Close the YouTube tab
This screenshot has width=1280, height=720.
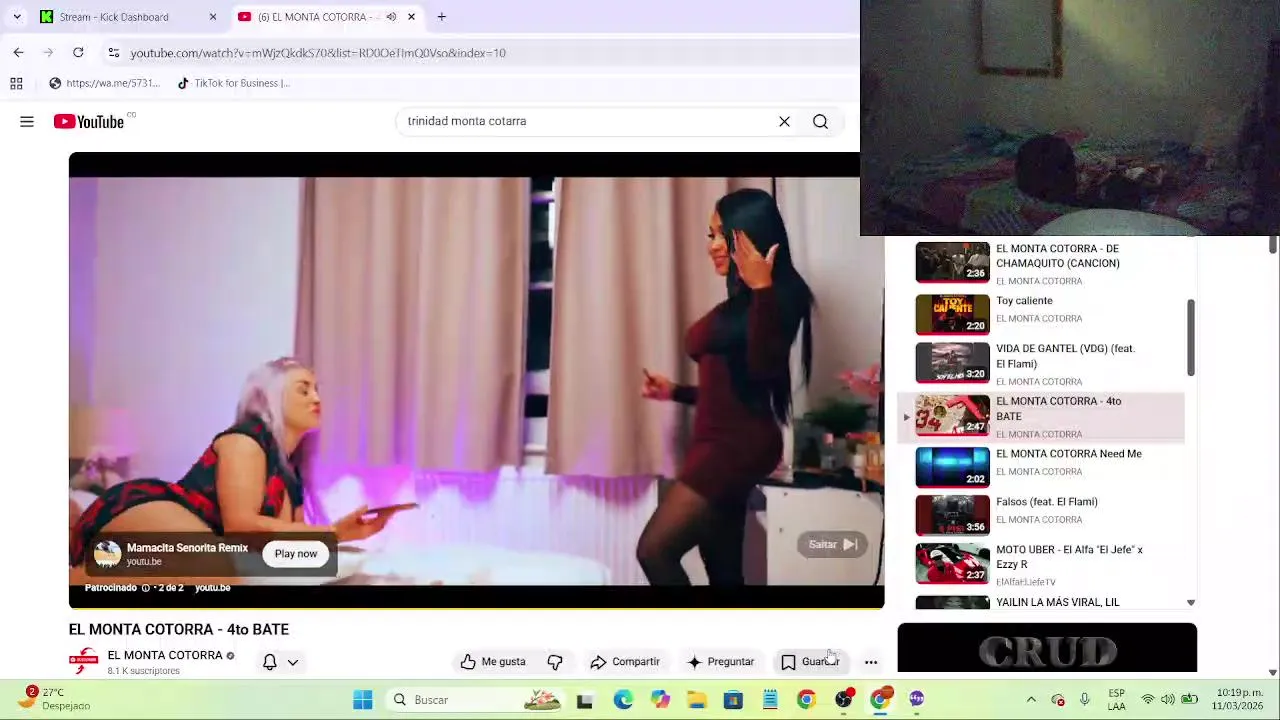(x=411, y=17)
